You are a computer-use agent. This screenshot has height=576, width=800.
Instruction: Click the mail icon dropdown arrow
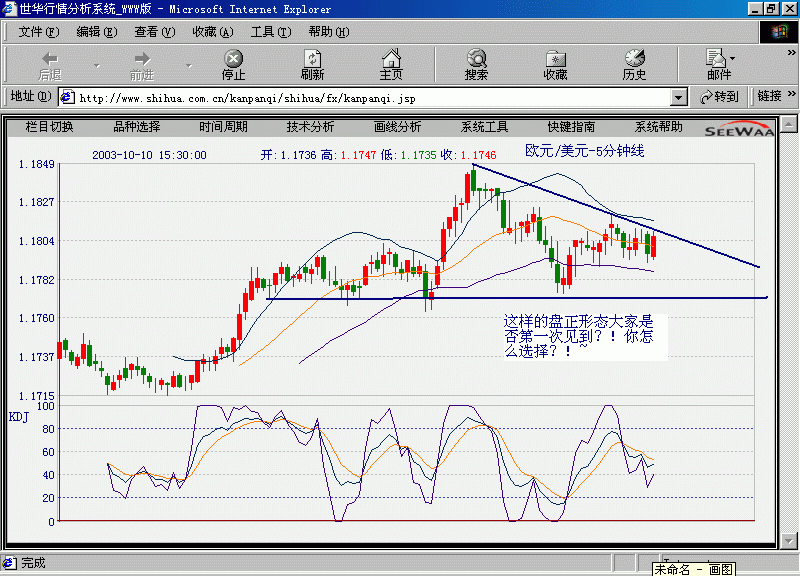[732, 59]
